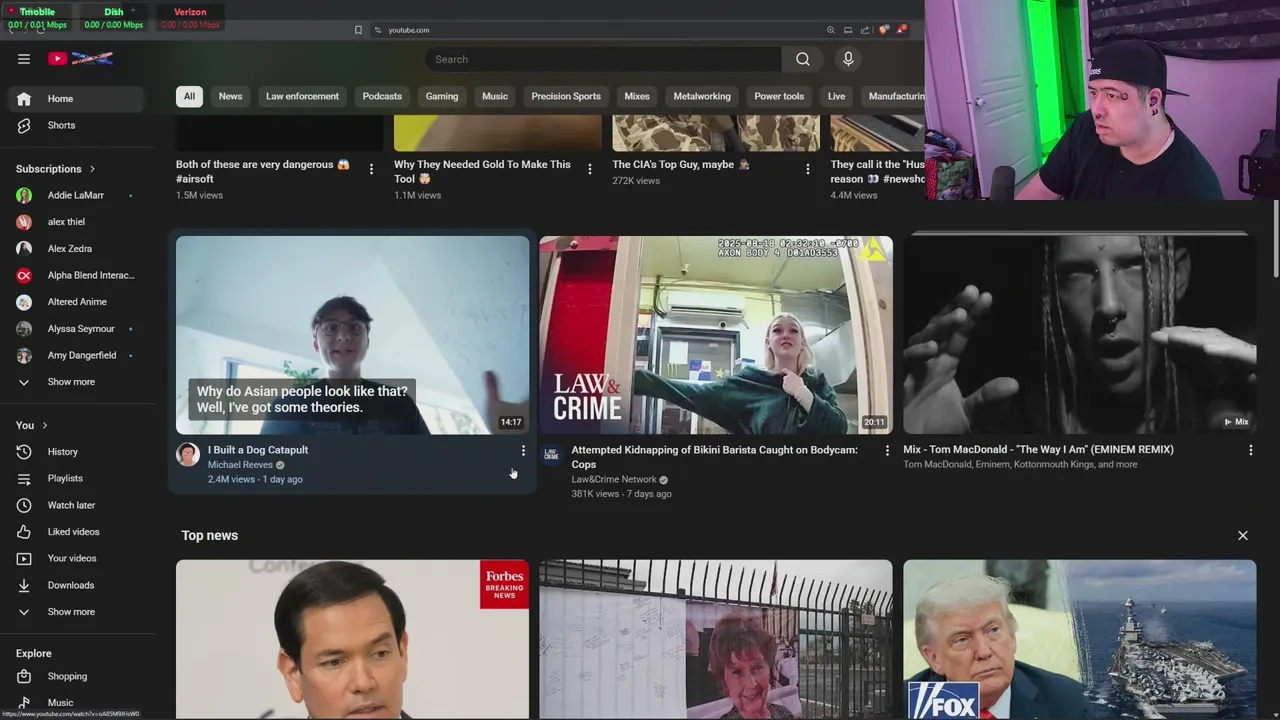Open the hamburger guide menu
This screenshot has width=1280, height=720.
coord(24,59)
